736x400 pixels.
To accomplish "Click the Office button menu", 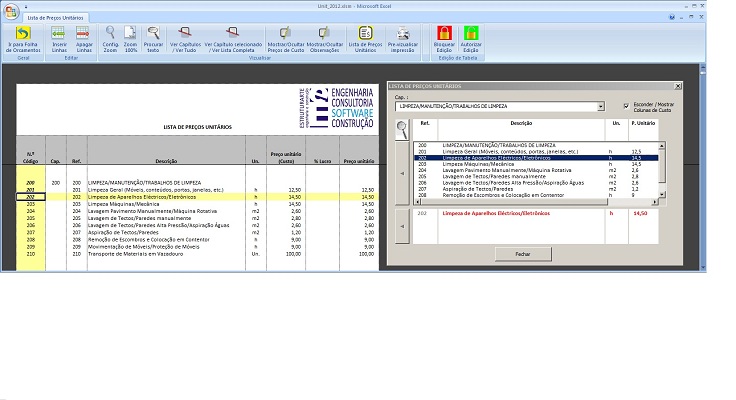I will point(10,9).
